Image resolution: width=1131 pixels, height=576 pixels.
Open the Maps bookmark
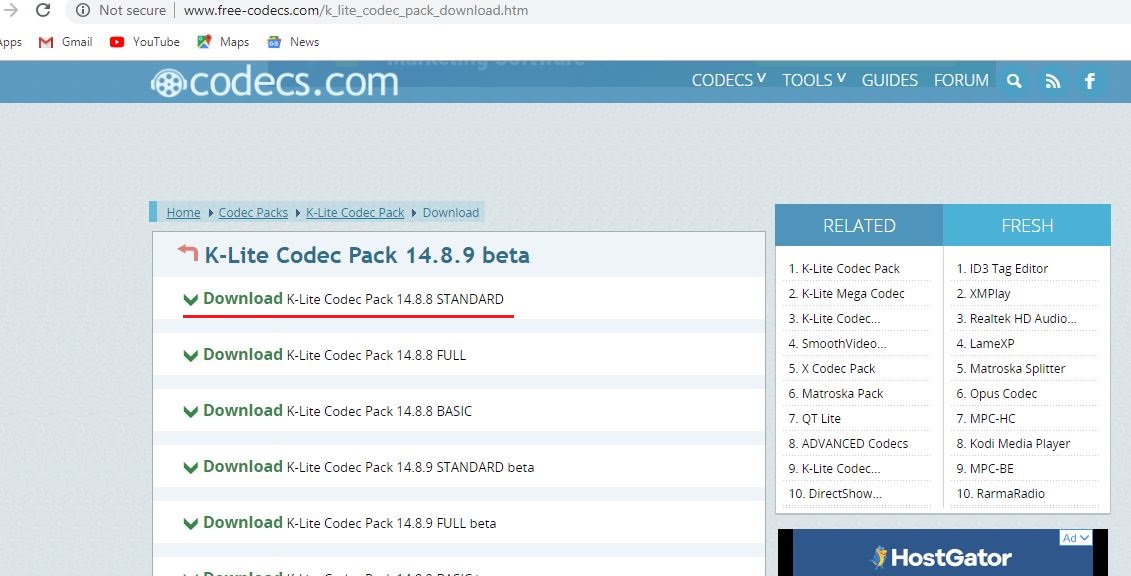pyautogui.click(x=223, y=42)
